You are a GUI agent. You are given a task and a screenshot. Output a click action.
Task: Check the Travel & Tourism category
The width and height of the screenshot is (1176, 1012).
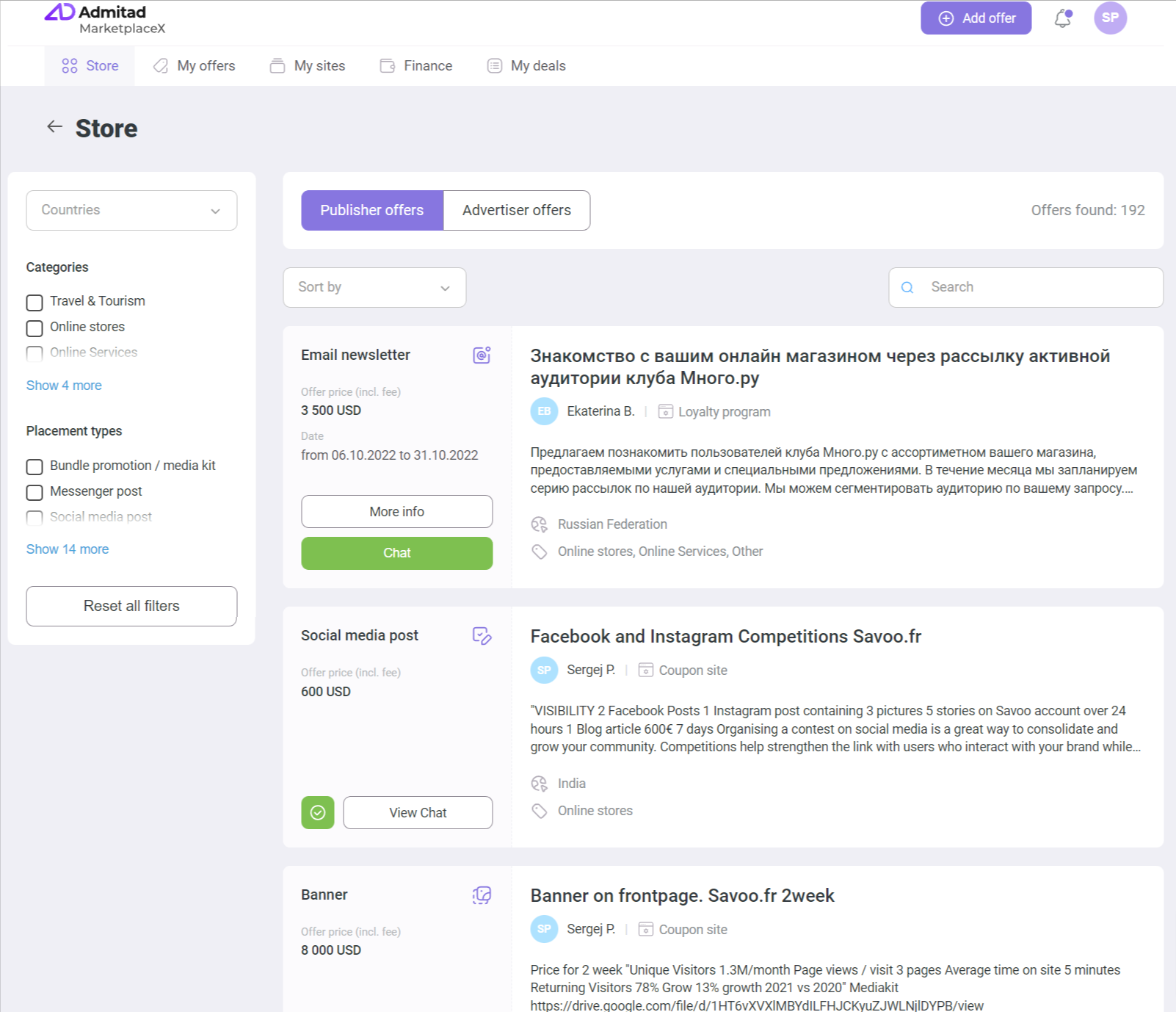coord(35,303)
